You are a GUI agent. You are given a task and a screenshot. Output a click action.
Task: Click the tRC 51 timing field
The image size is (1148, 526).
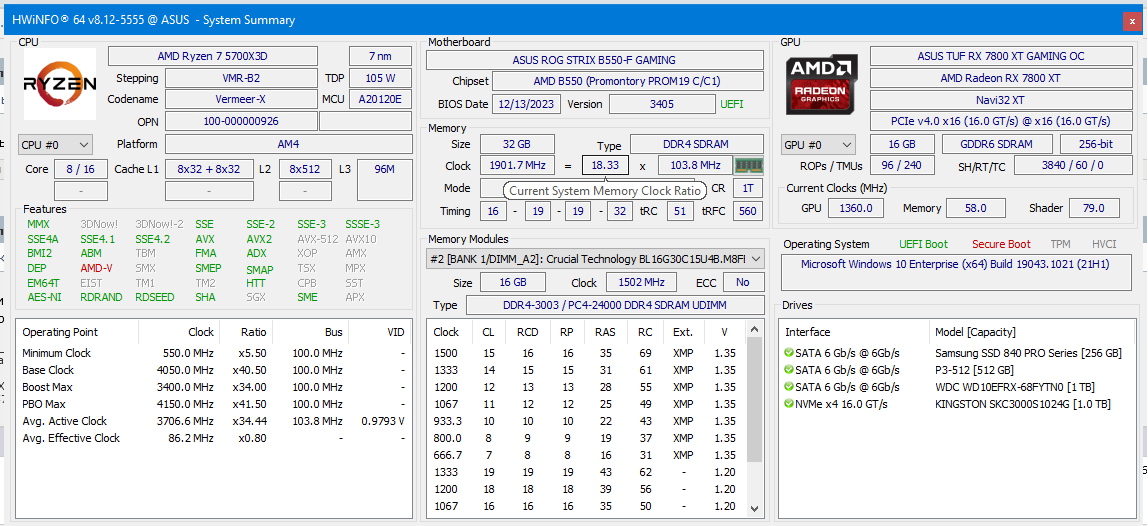tap(680, 211)
